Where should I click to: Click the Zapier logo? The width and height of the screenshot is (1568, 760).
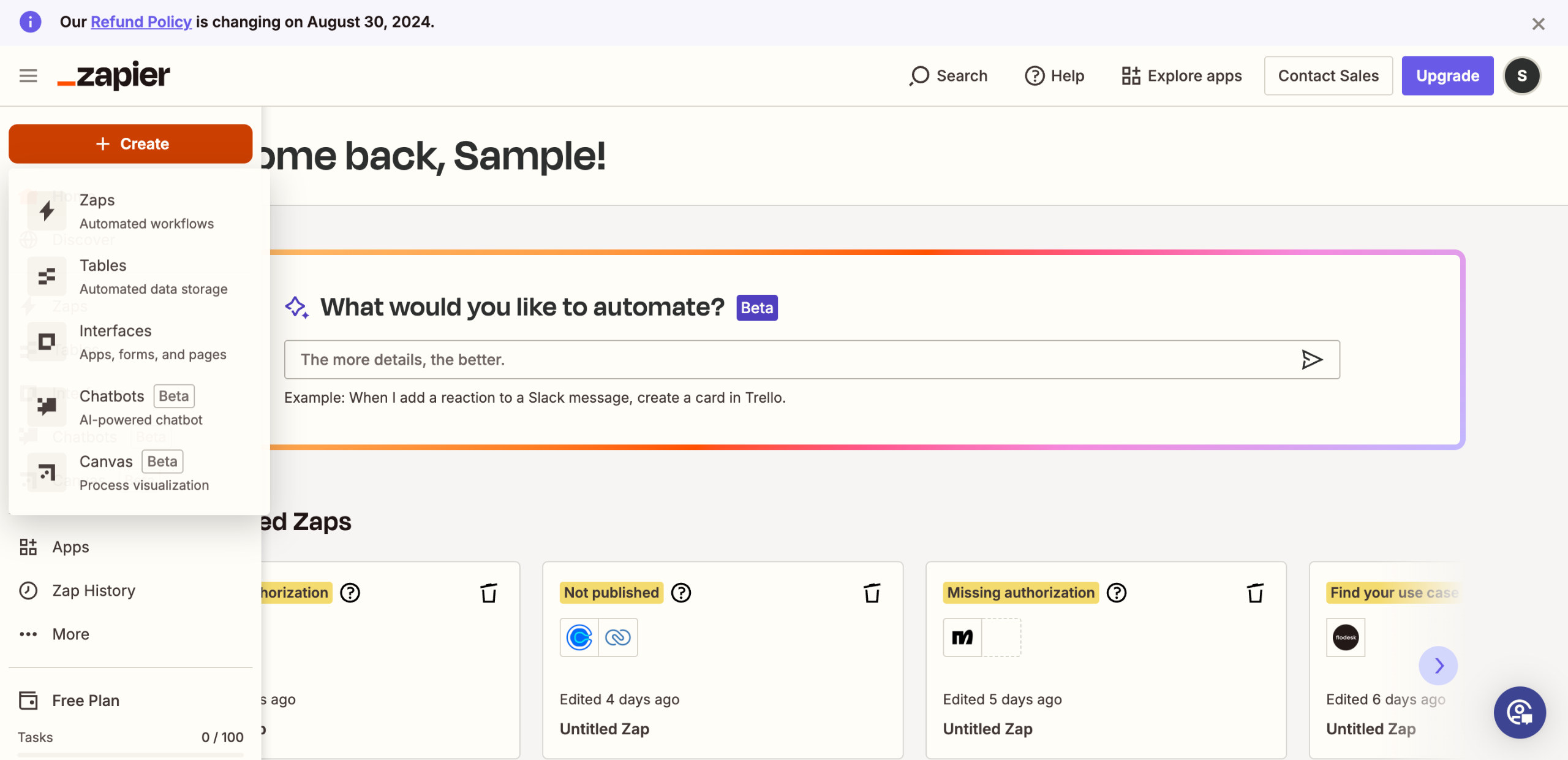pos(113,75)
